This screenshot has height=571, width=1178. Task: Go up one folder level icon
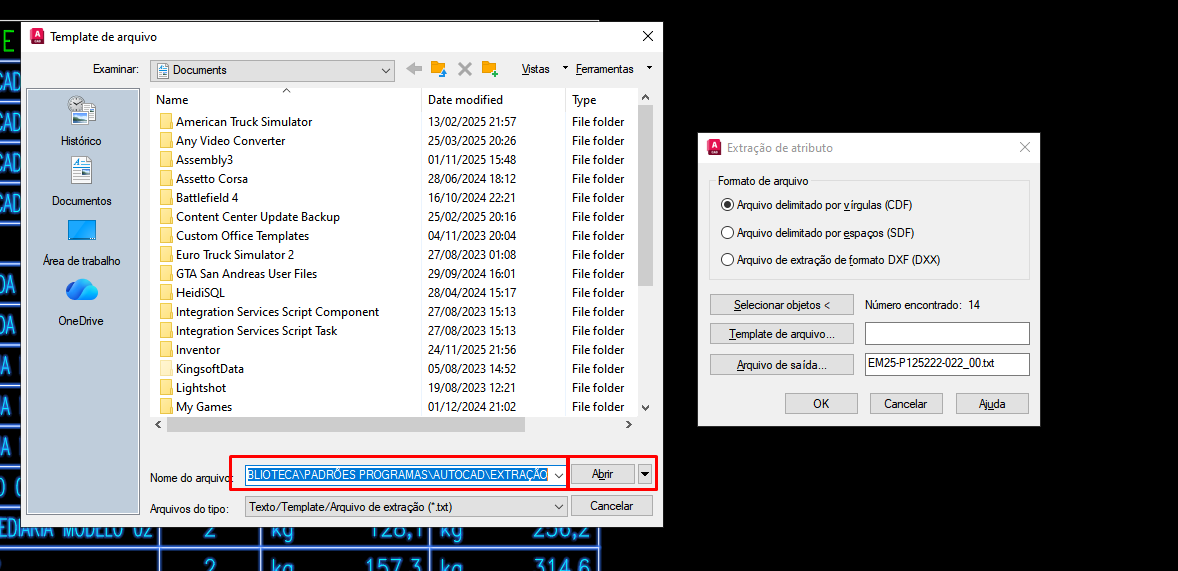(438, 69)
